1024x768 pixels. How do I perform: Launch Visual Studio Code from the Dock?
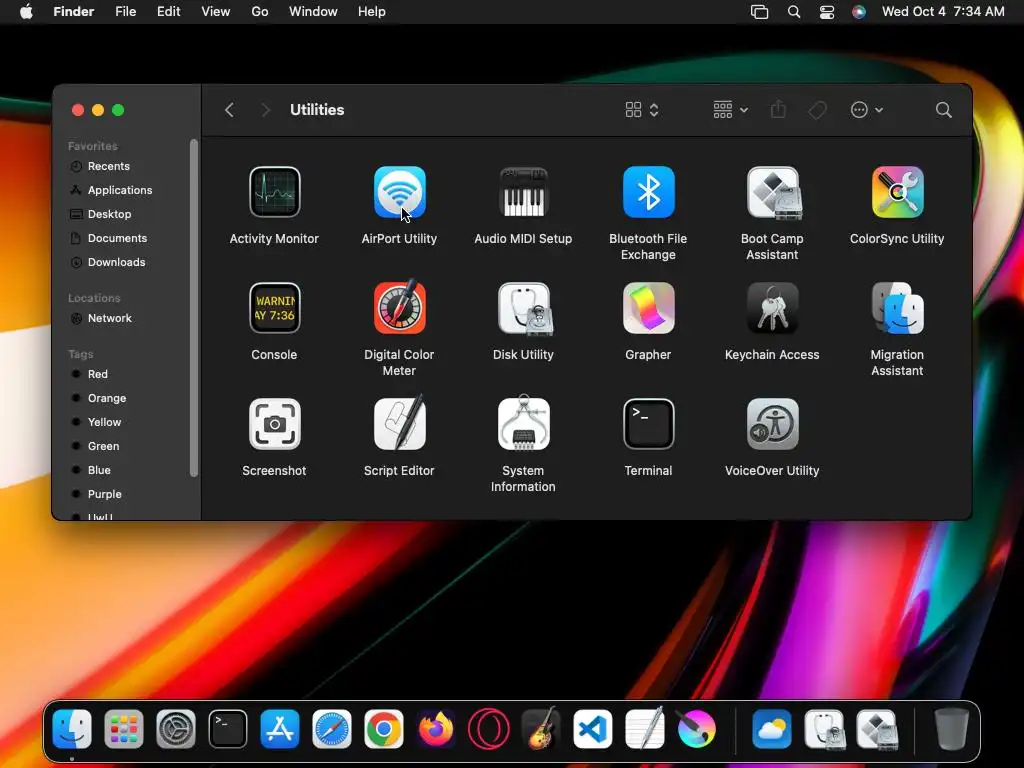coord(592,729)
